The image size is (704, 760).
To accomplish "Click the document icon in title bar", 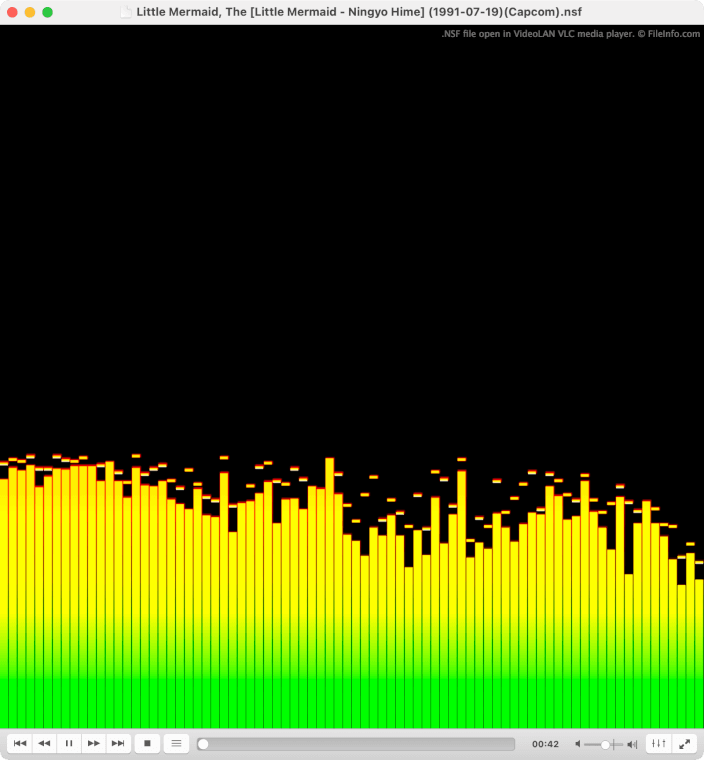I will point(126,12).
